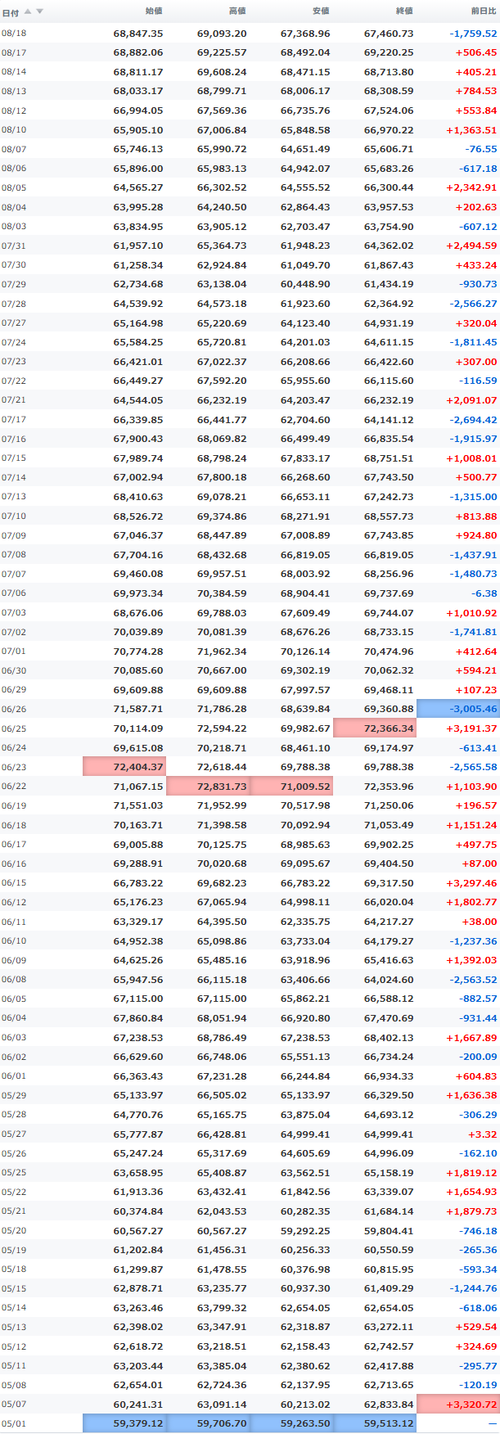
Task: Click the 08/18 date row
Action: pyautogui.click(x=250, y=33)
